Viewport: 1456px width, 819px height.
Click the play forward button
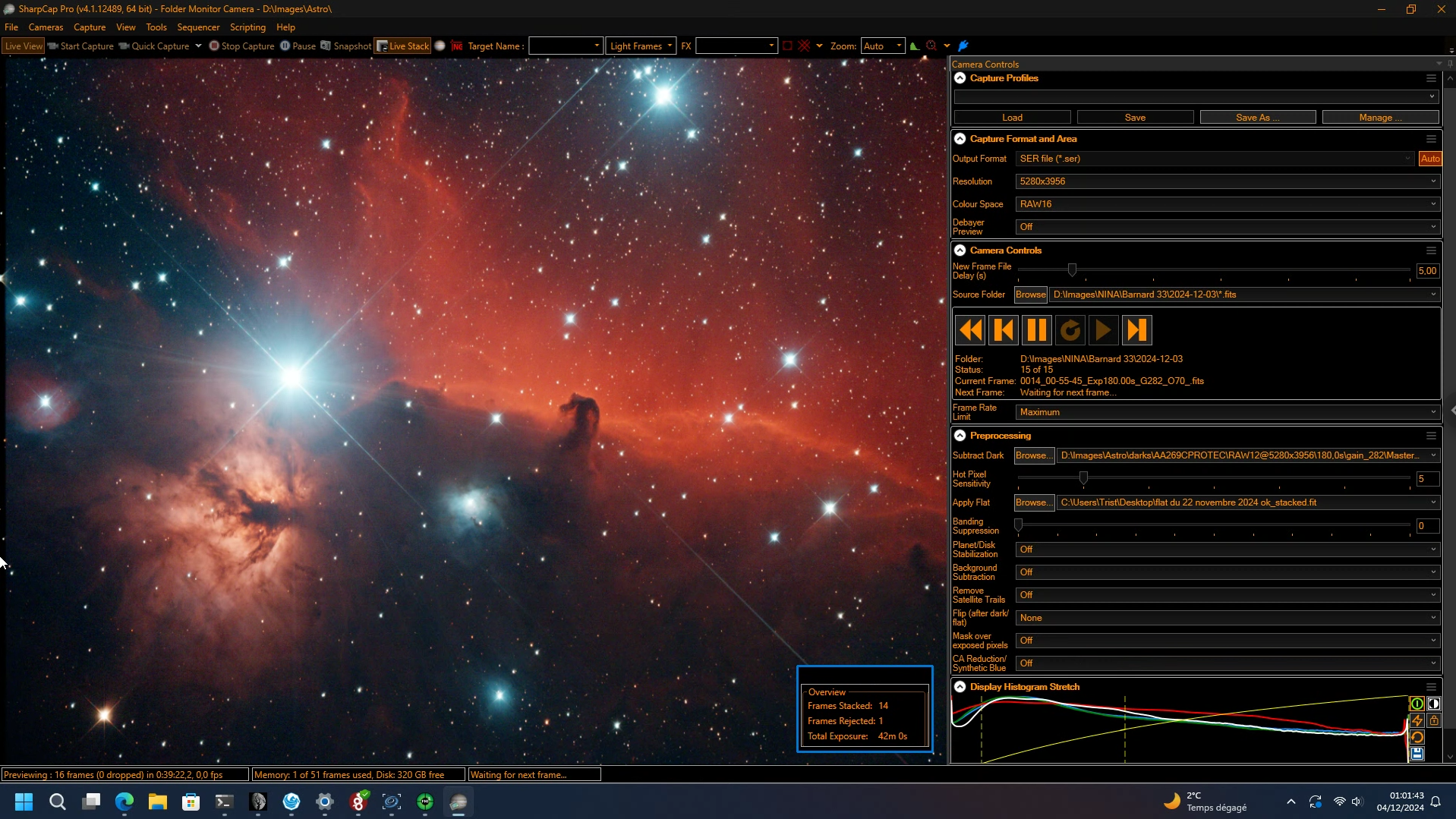click(x=1104, y=330)
